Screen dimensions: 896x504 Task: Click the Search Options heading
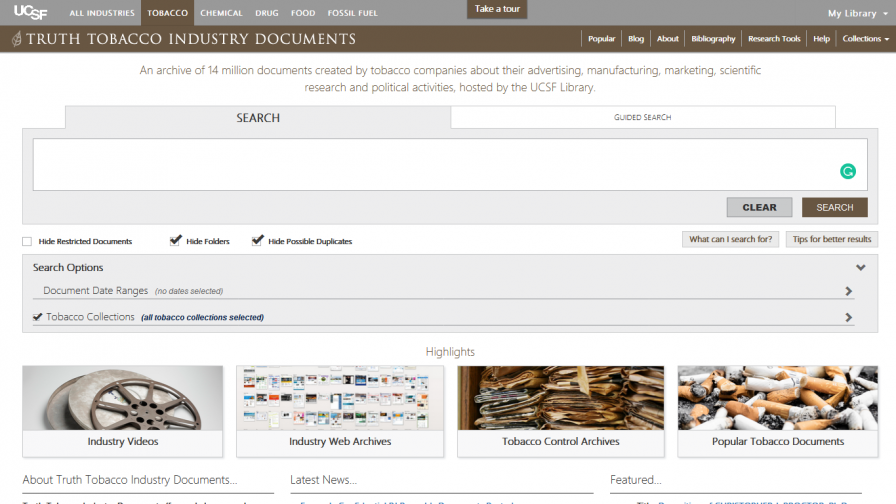[x=68, y=267]
